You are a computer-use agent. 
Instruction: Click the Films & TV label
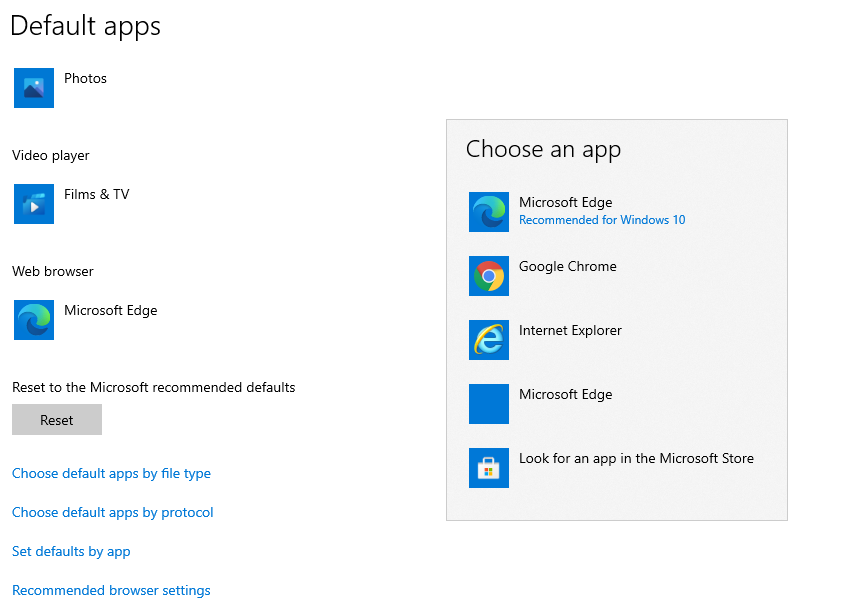click(97, 194)
